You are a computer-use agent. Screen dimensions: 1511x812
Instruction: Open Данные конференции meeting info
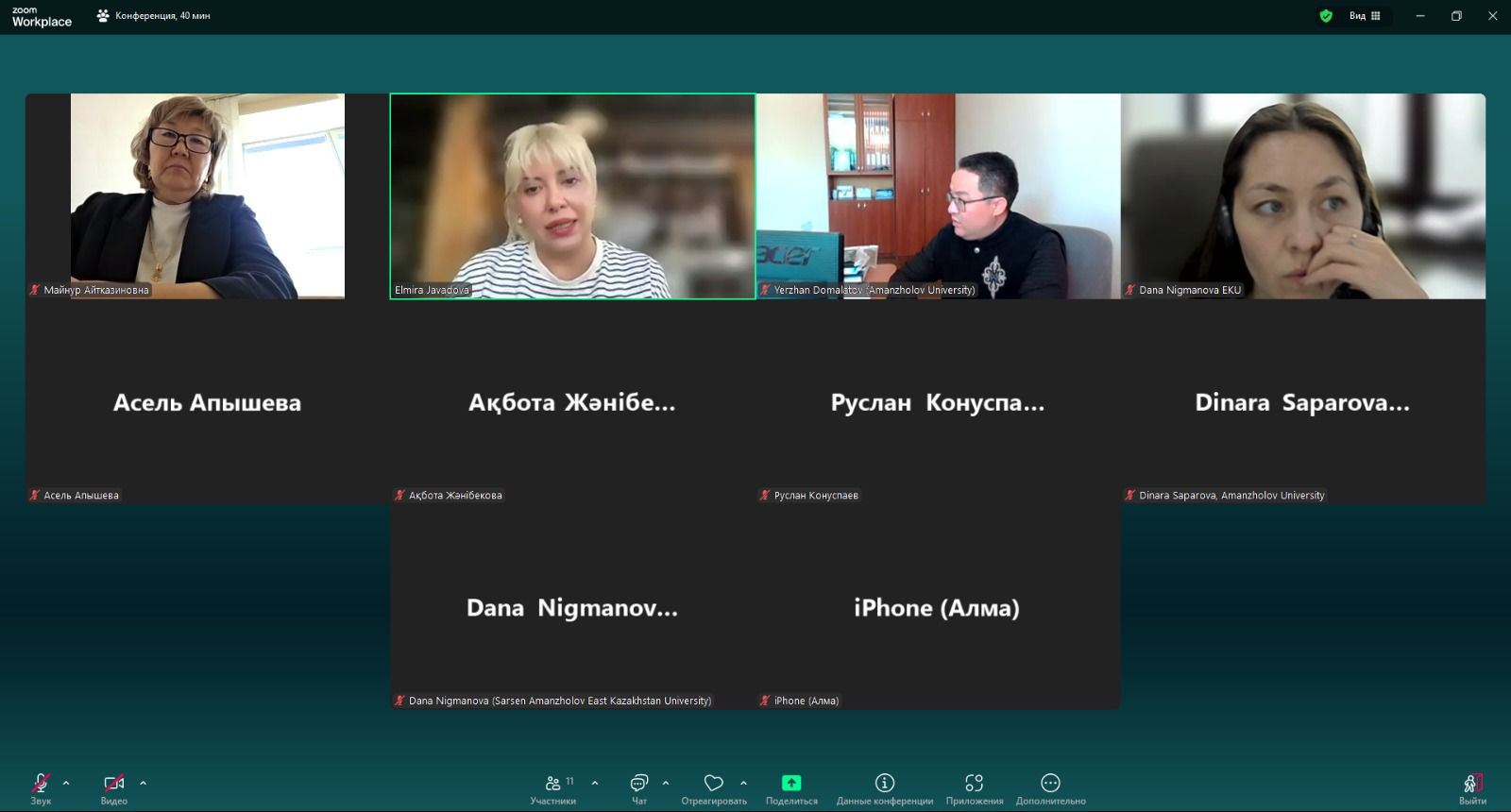point(885,787)
